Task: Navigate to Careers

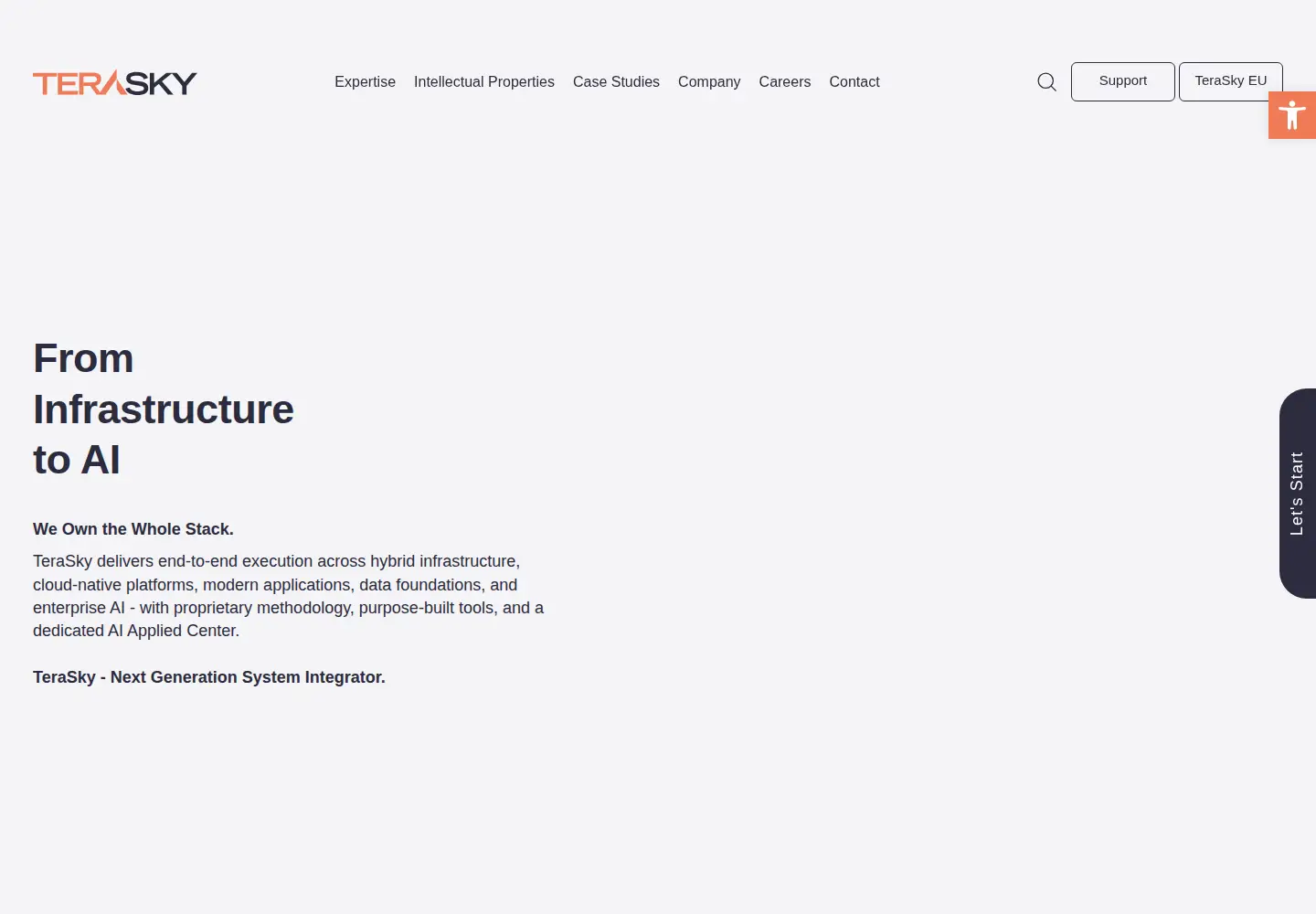Action: pos(785,81)
